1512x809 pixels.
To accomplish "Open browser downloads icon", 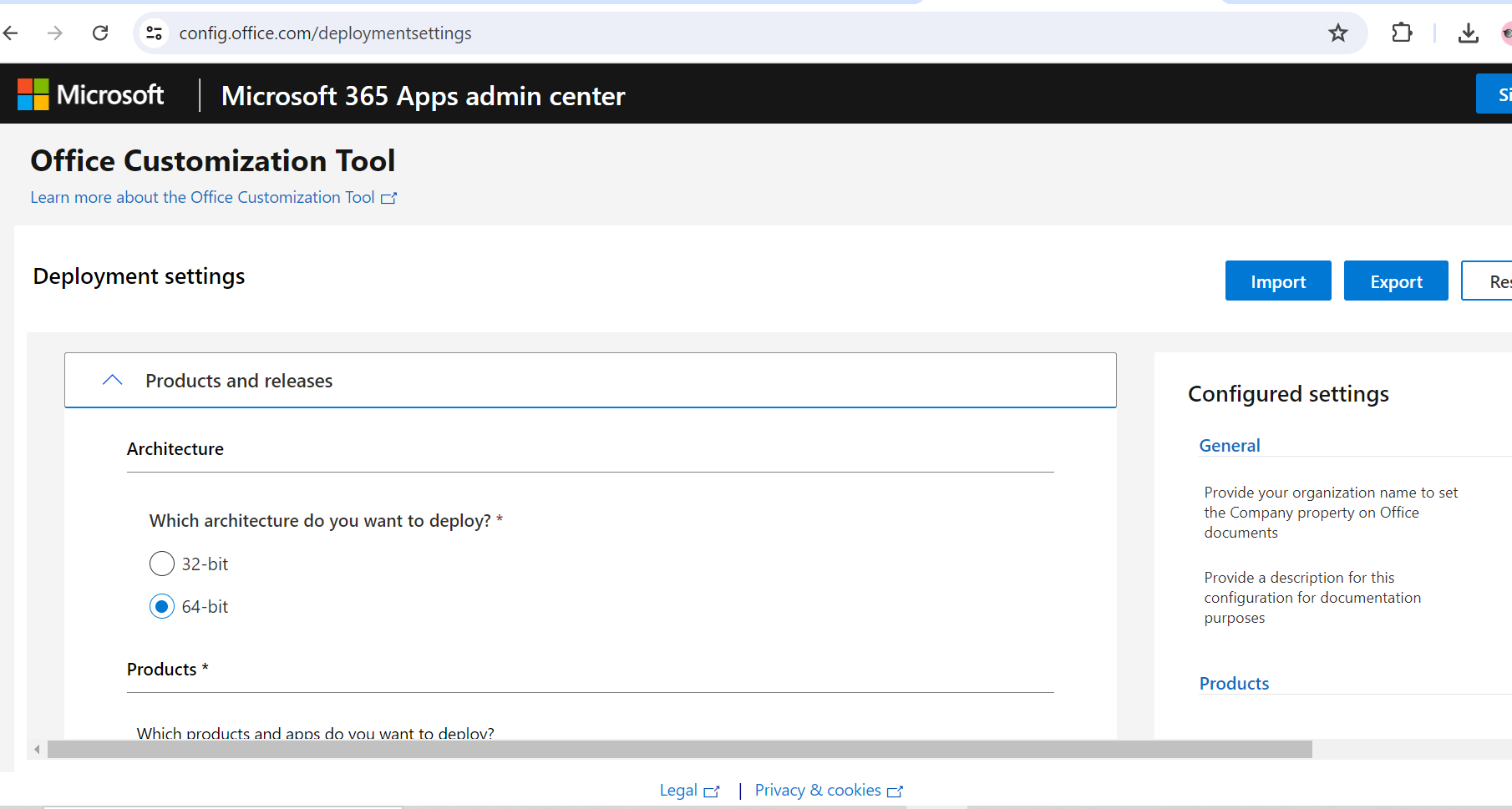I will tap(1468, 33).
